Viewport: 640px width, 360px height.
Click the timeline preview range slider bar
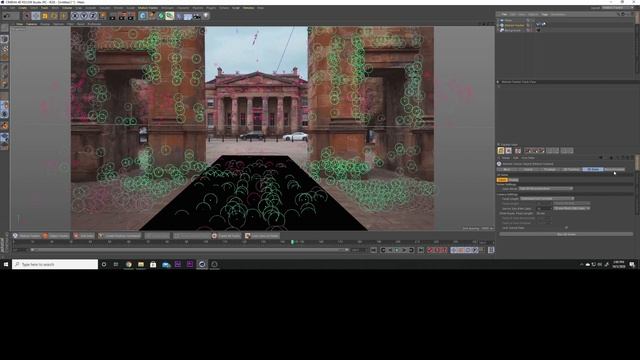coord(189,250)
